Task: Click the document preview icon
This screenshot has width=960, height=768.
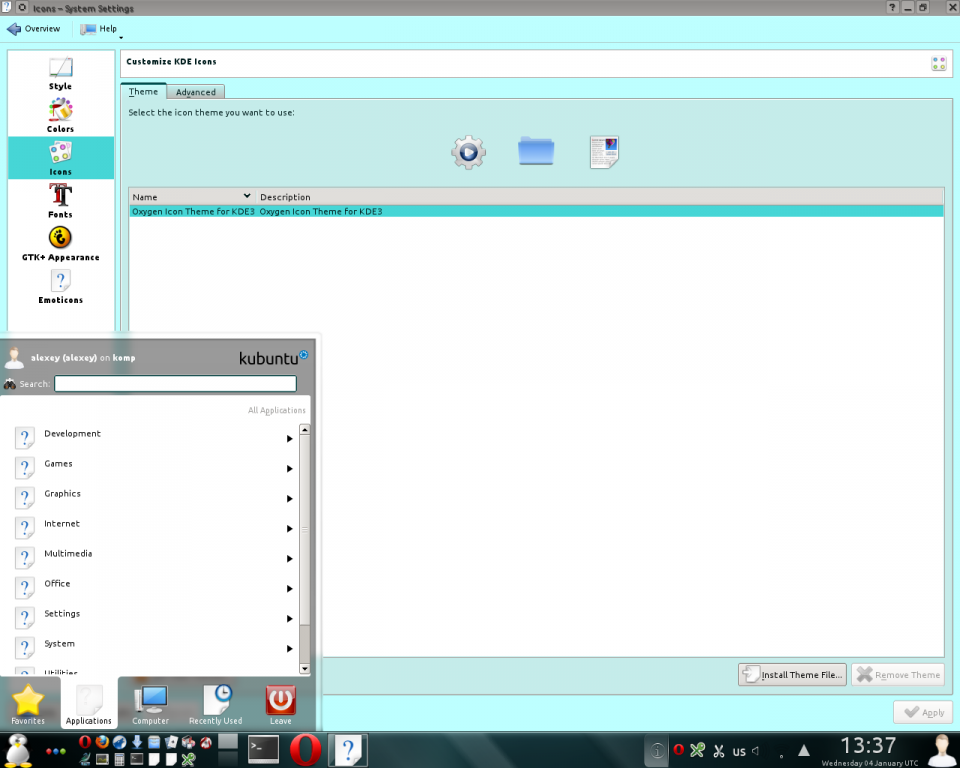Action: 604,152
